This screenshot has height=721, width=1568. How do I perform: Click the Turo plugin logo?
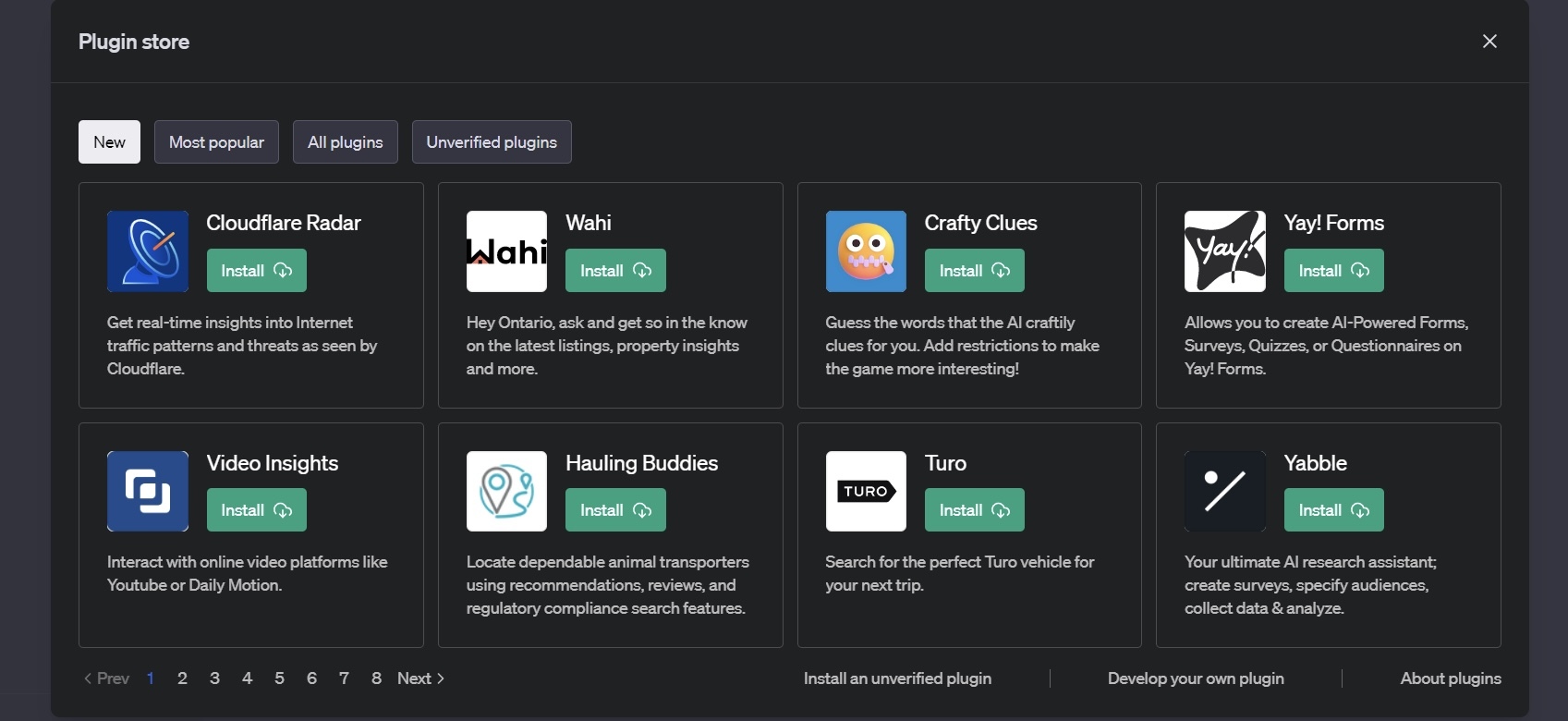[x=866, y=491]
